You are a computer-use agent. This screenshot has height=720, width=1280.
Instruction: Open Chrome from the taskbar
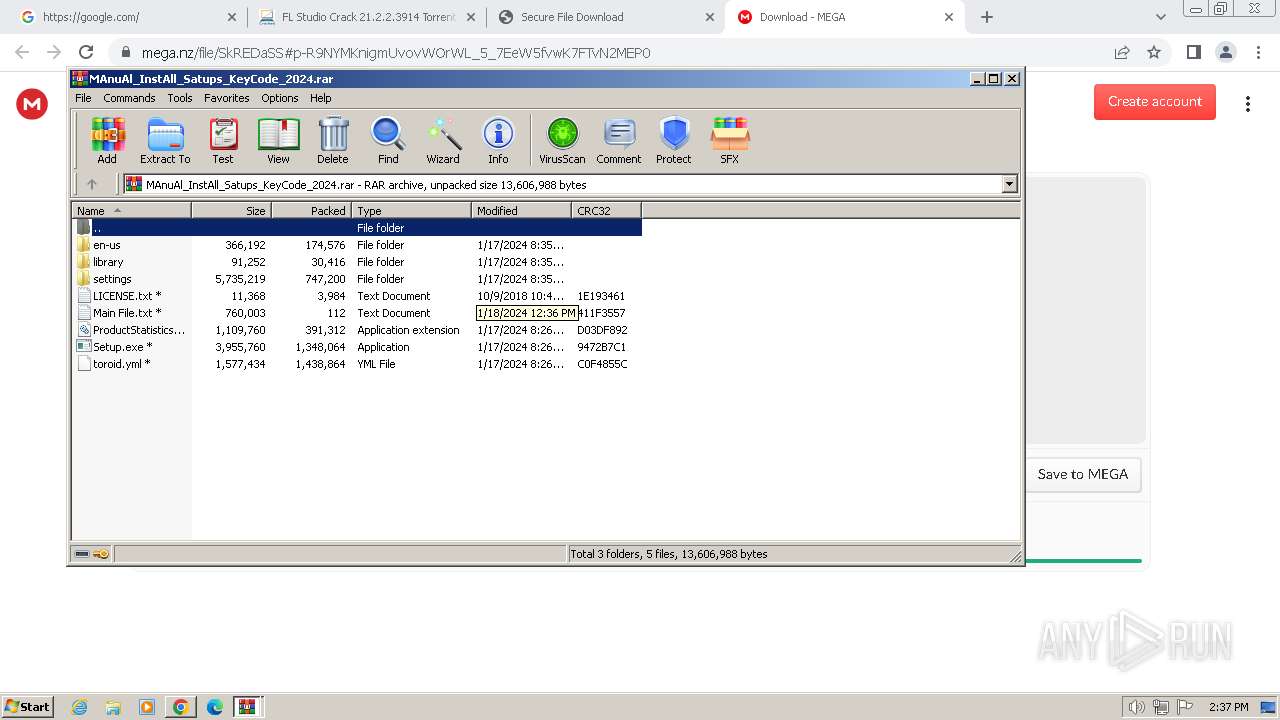point(181,707)
